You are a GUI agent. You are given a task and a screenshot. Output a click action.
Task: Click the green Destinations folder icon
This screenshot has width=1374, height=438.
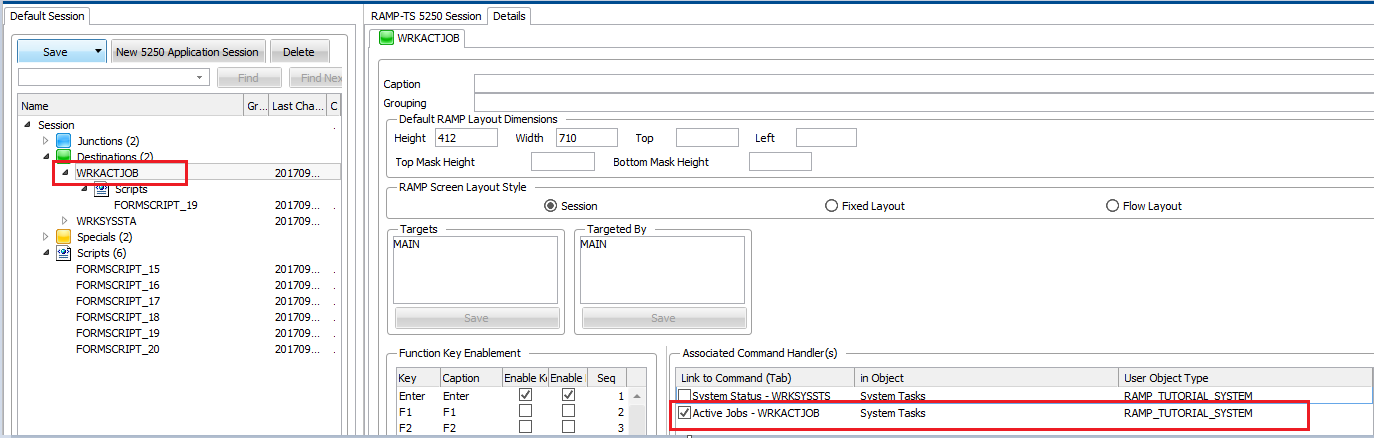point(64,157)
